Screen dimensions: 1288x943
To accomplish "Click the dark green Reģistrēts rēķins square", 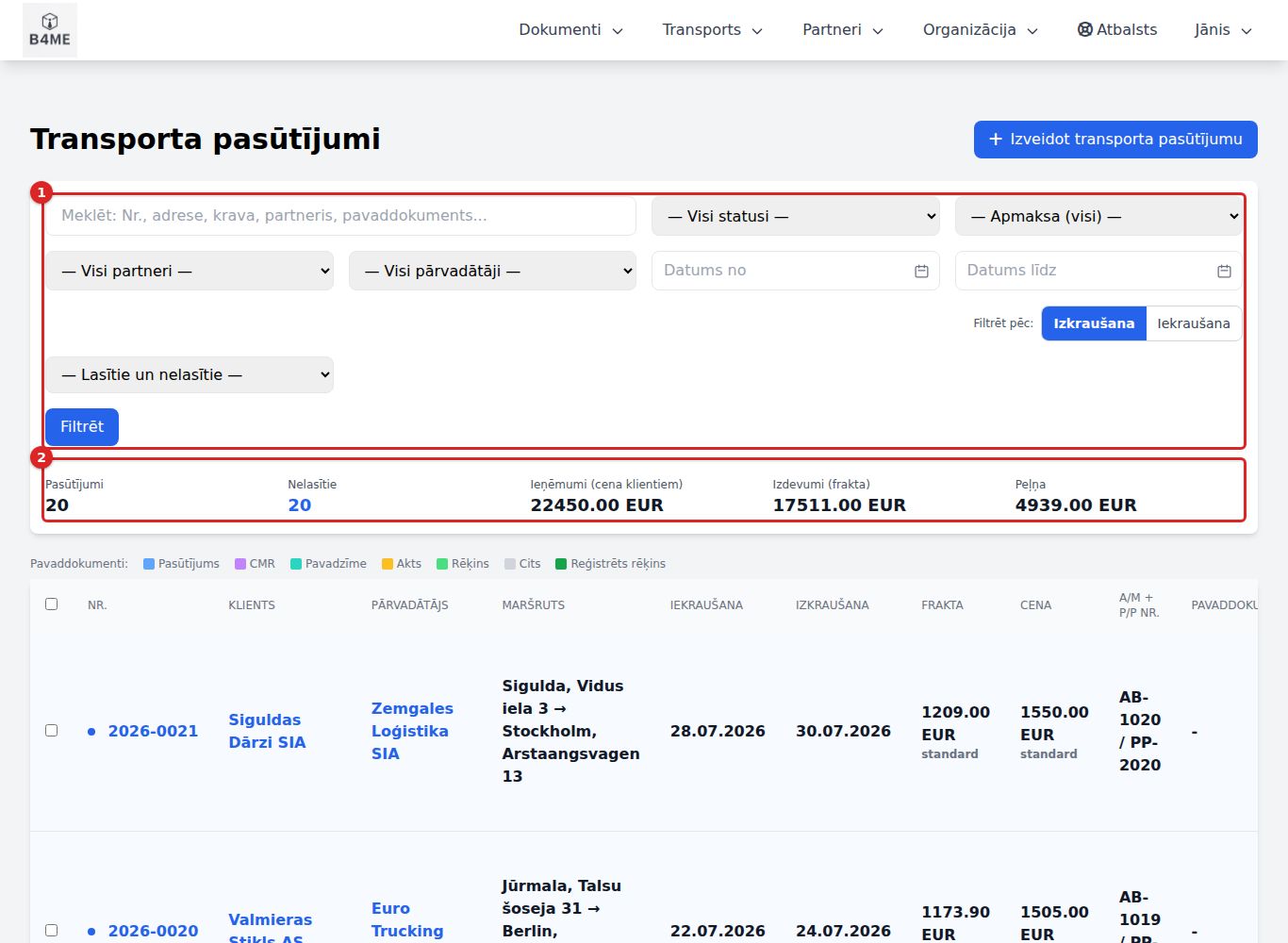I will tap(561, 564).
